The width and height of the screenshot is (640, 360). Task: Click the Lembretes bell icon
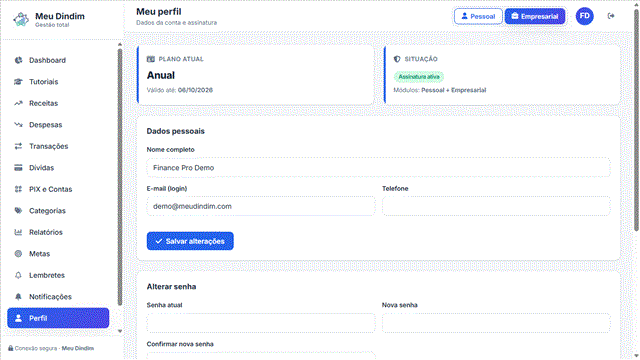tap(18, 275)
